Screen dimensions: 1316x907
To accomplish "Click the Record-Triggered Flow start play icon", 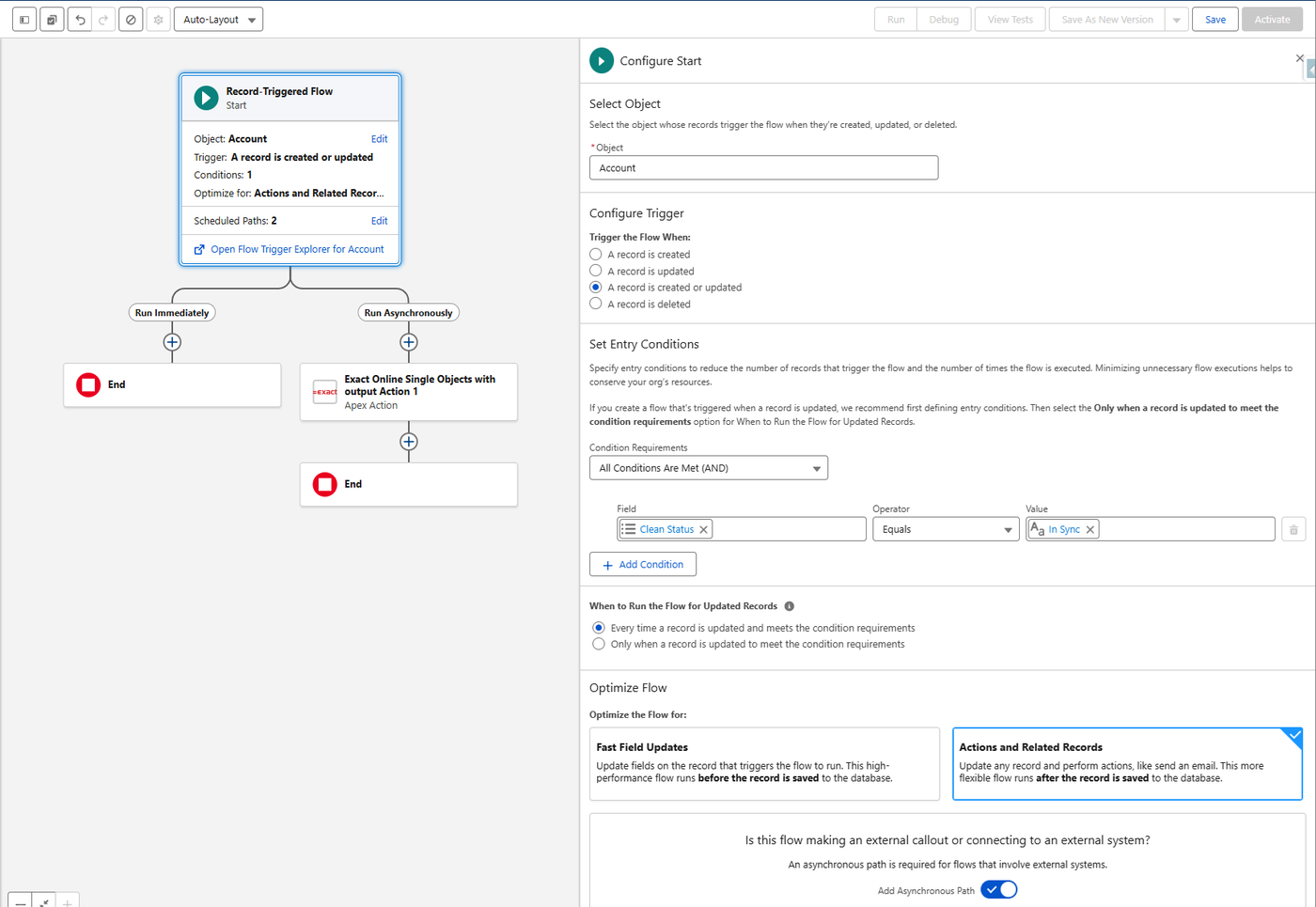I will [206, 98].
